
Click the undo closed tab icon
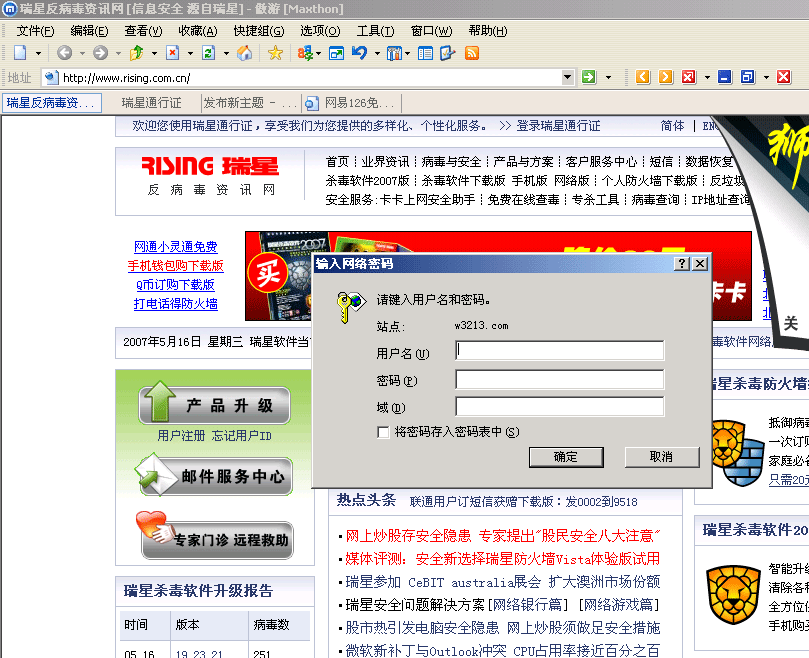click(x=360, y=53)
